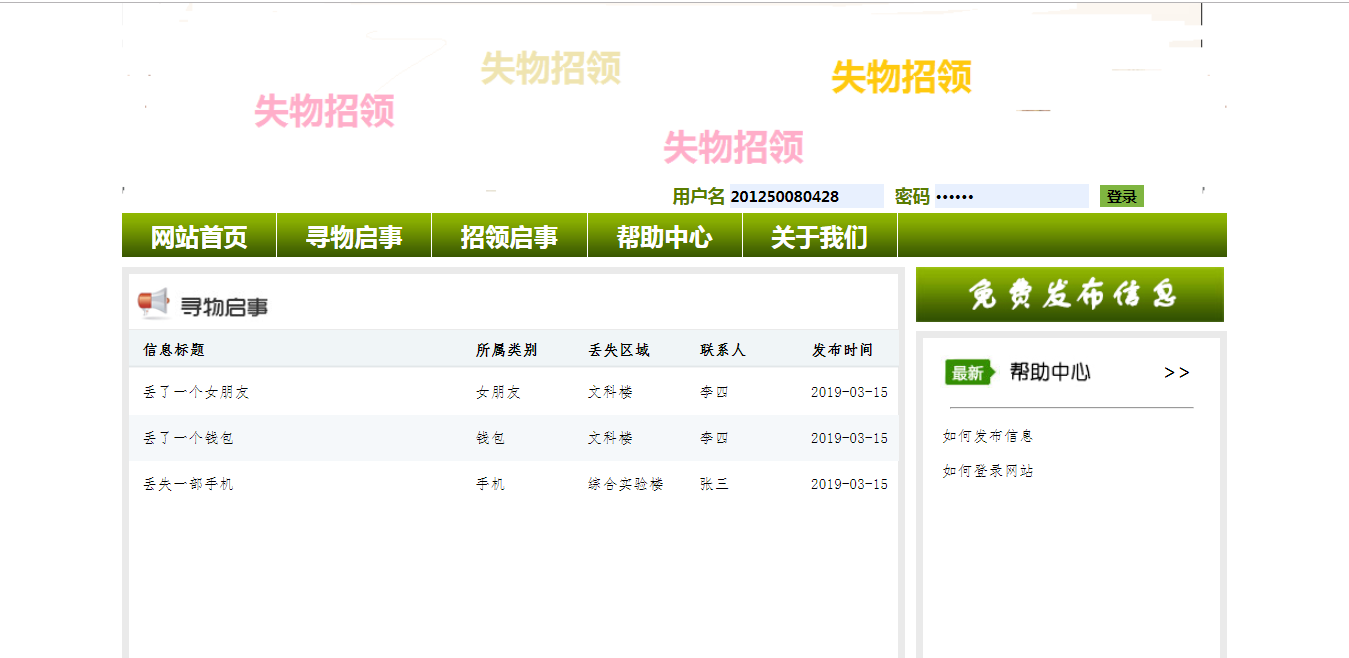Expand 帮助中心 with the >> arrows

(x=1177, y=373)
